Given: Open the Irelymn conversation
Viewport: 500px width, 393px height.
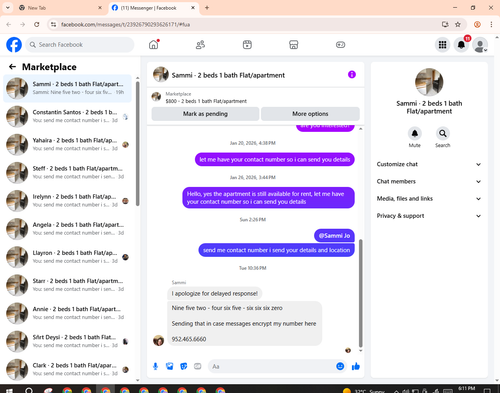Looking at the screenshot, I should tap(67, 201).
